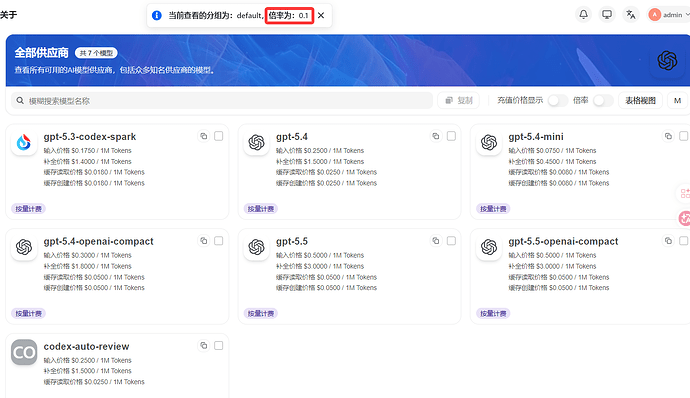Open the gpt-5.5 model title

292,242
